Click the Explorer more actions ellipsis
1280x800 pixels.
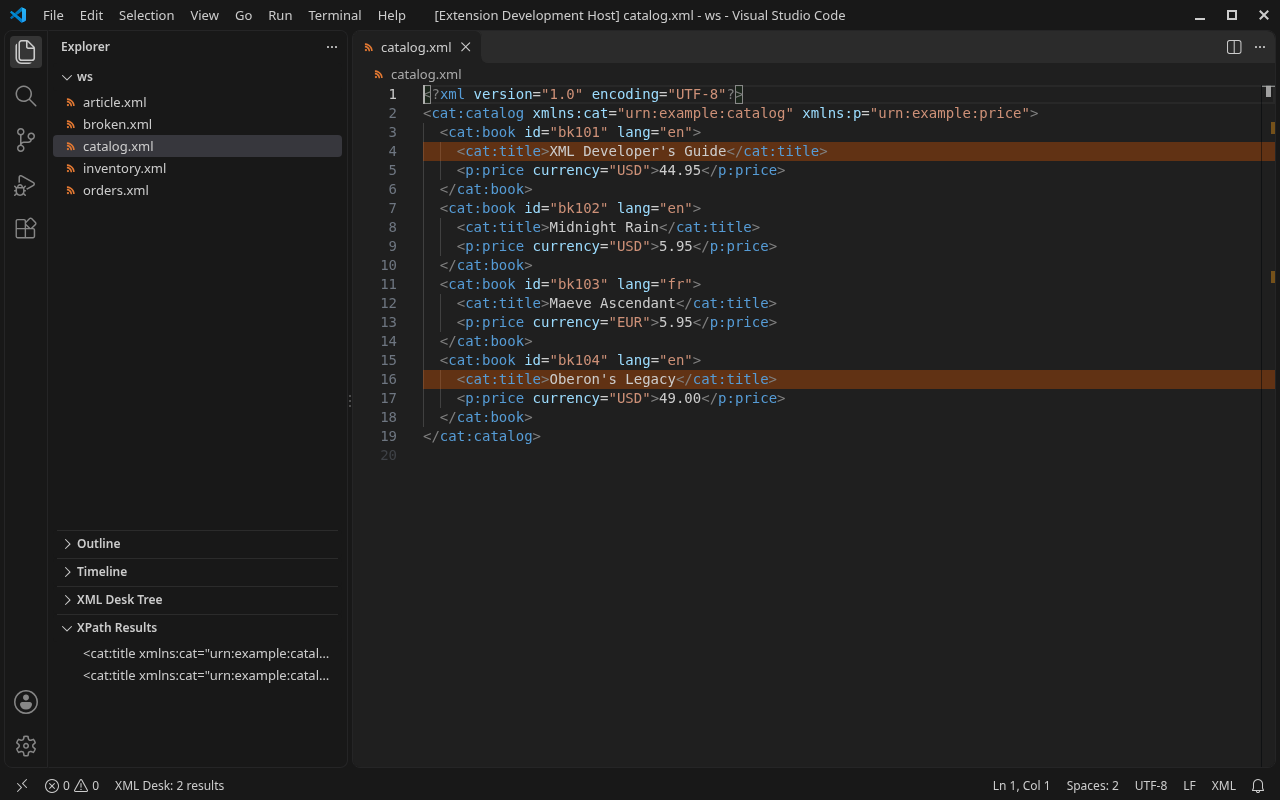coord(332,47)
